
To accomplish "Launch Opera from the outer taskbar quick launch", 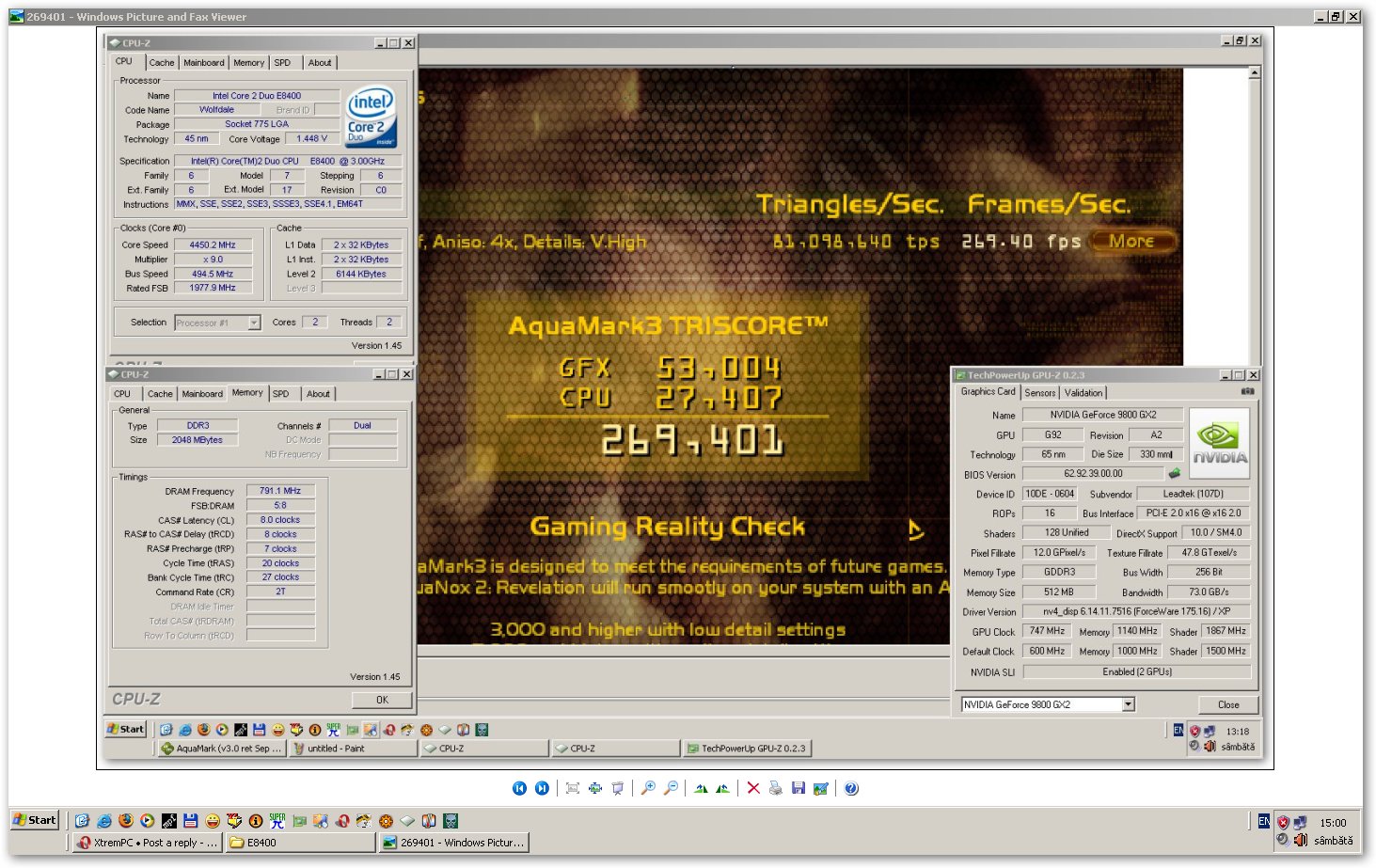I will click(x=342, y=821).
